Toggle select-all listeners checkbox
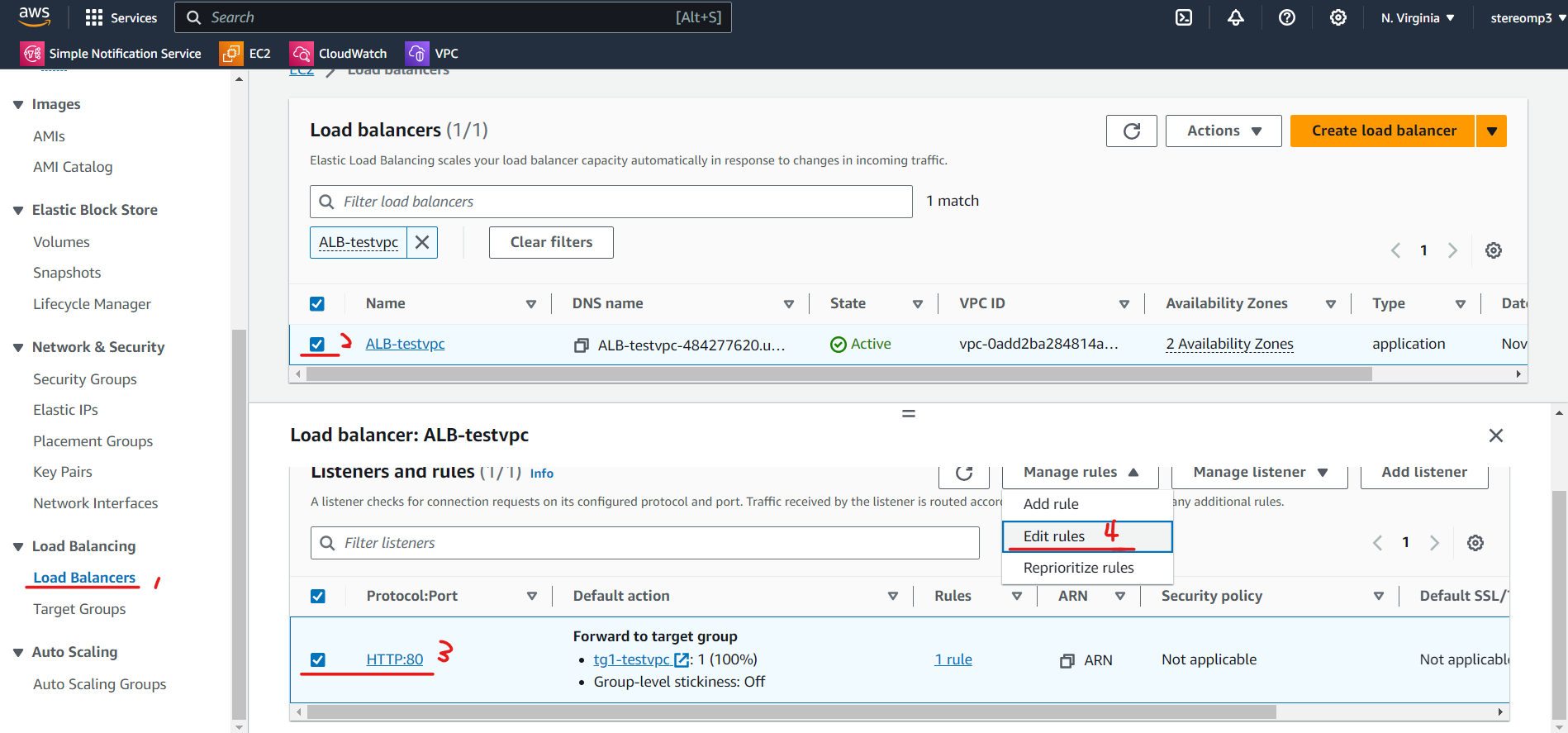The height and width of the screenshot is (733, 1568). 318,597
